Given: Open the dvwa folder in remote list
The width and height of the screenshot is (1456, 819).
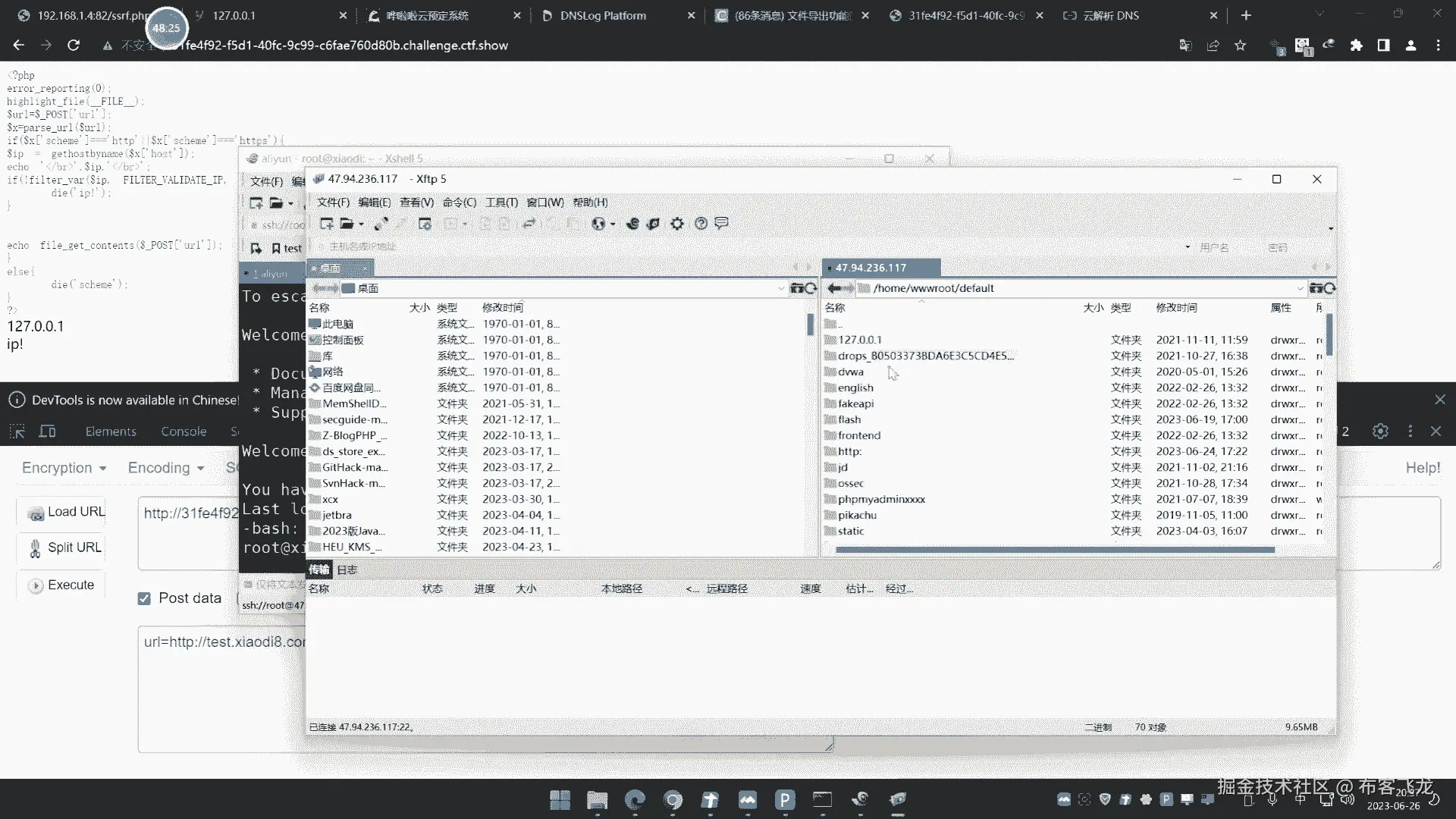Looking at the screenshot, I should point(850,372).
